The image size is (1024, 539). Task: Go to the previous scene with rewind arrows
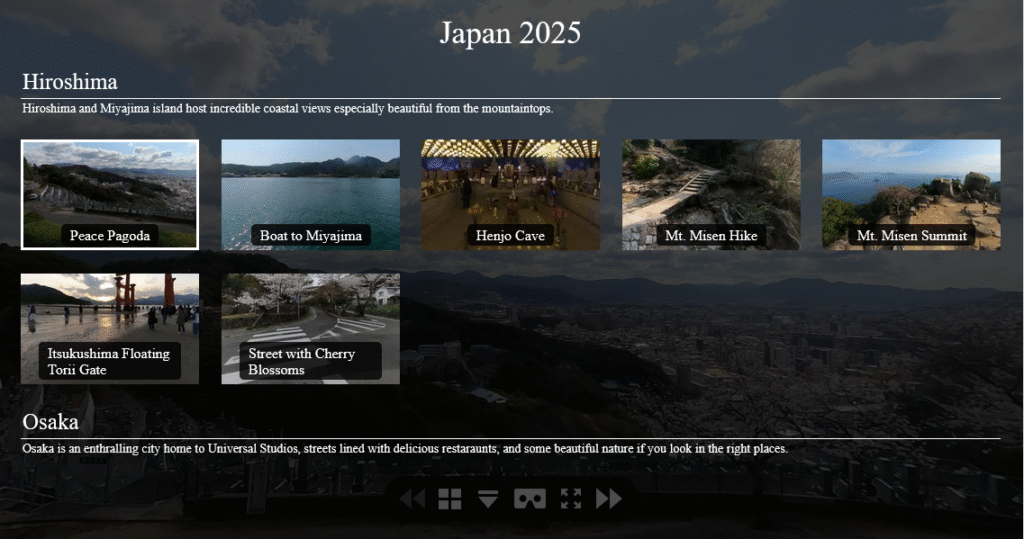pos(412,499)
